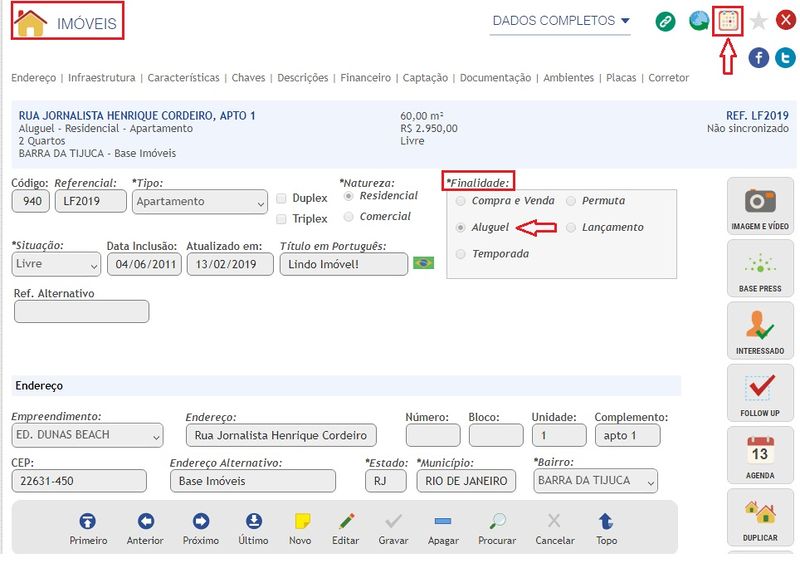Check the Duplex checkbox
Screen dimensions: 800x573
(283, 198)
